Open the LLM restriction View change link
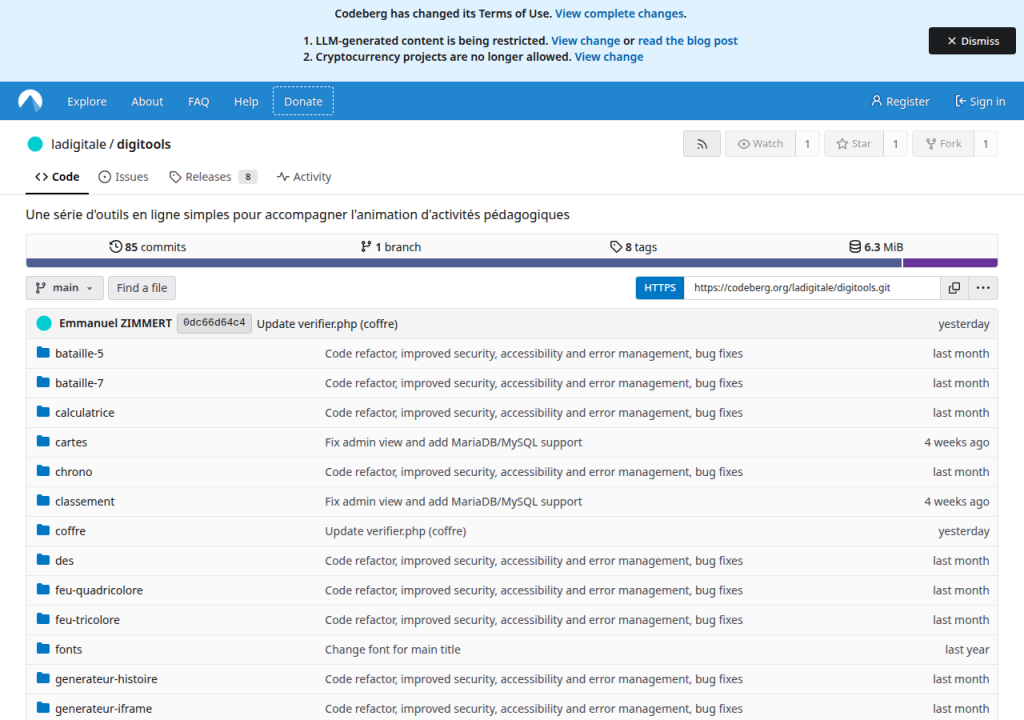 click(x=586, y=41)
